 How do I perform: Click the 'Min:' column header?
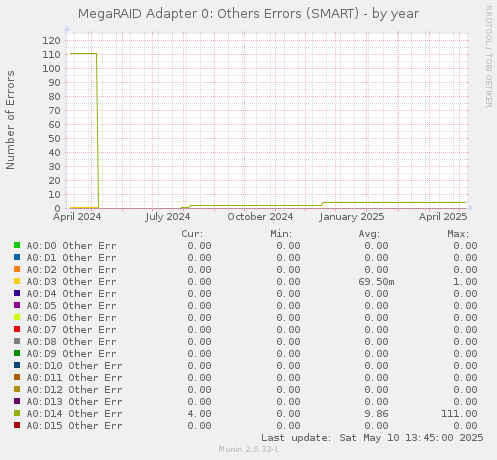click(281, 234)
